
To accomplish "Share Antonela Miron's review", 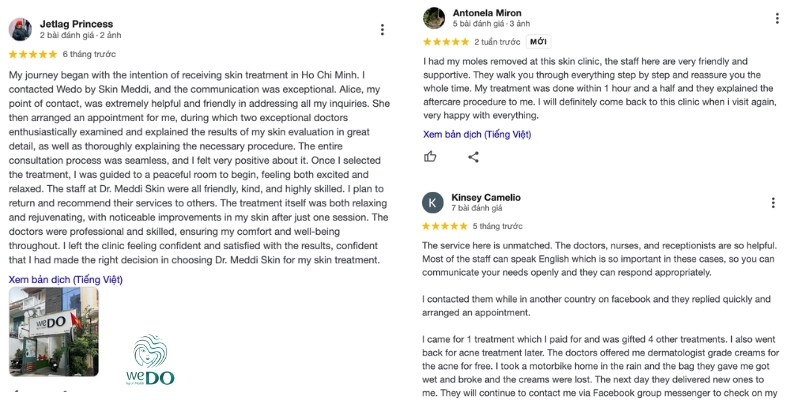I will 473,157.
